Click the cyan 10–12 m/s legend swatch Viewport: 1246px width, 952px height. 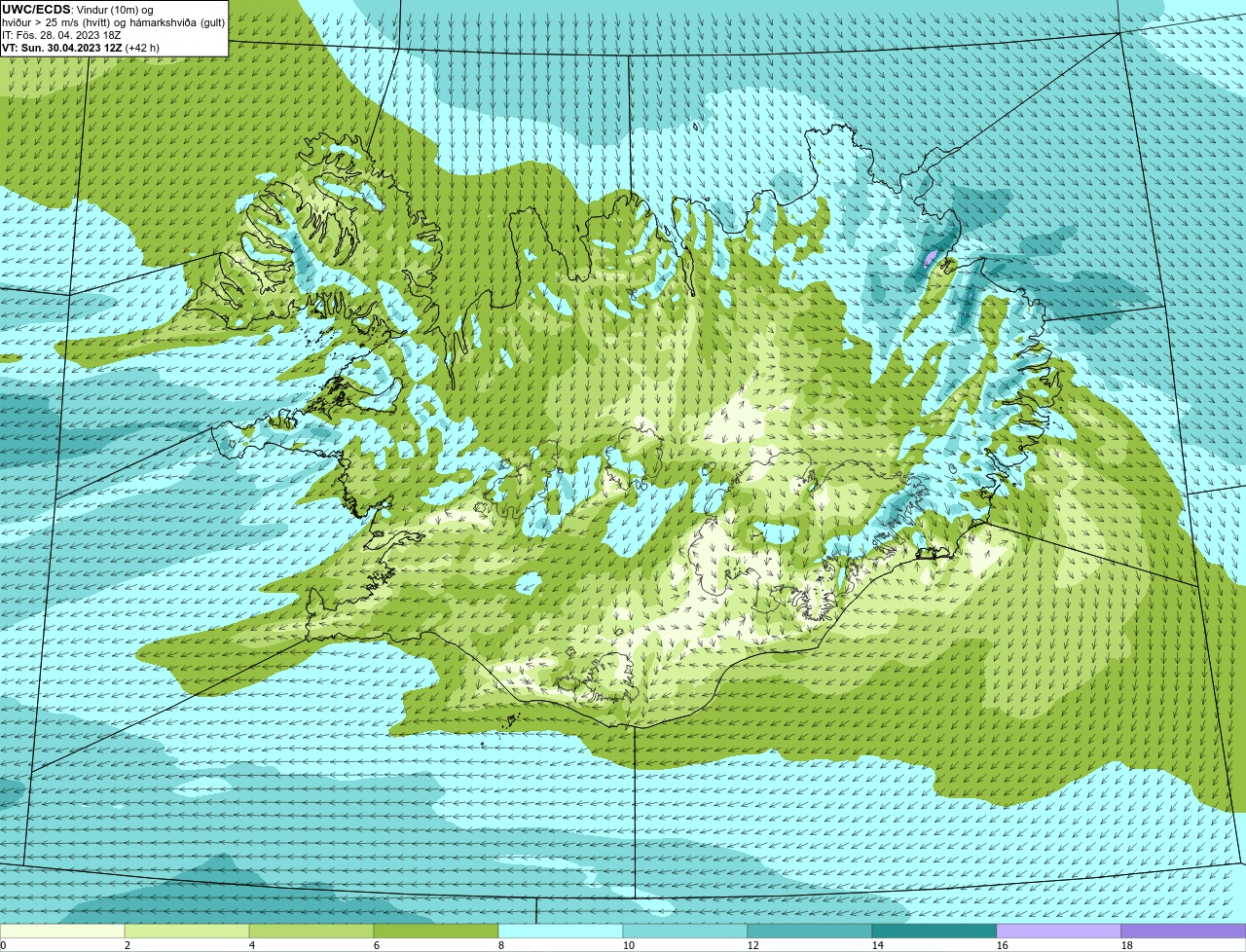(x=685, y=931)
